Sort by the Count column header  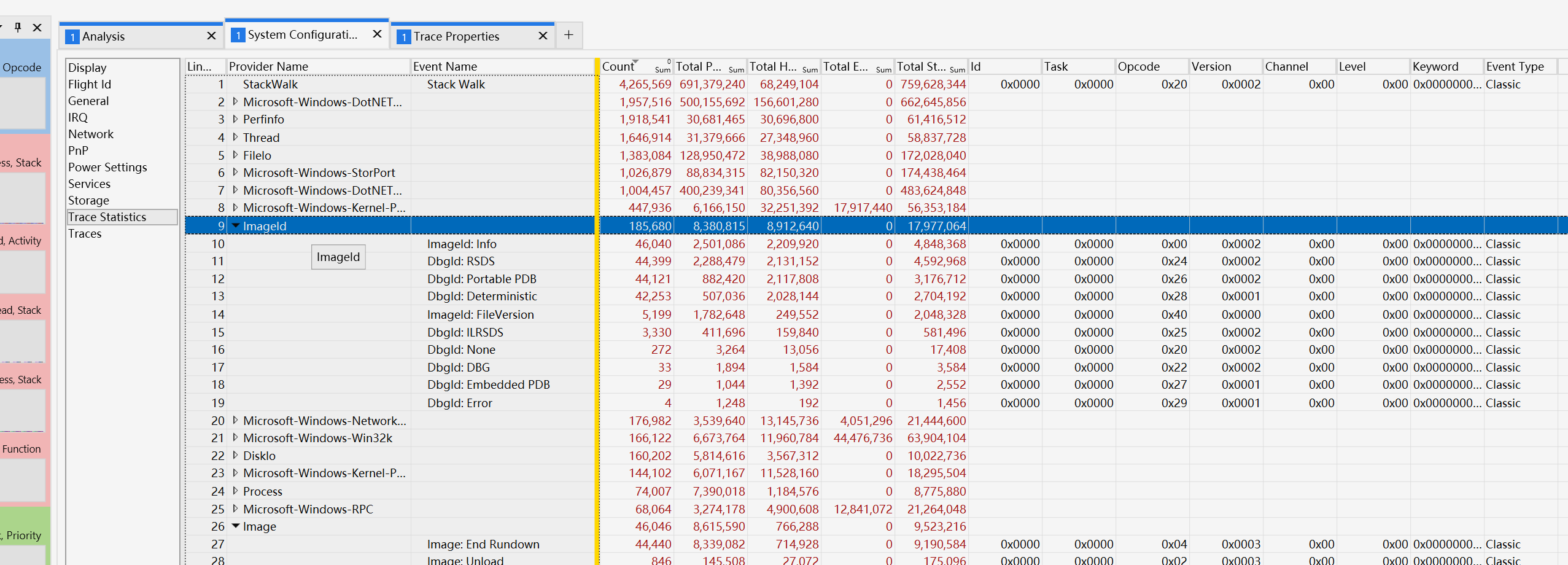point(636,66)
